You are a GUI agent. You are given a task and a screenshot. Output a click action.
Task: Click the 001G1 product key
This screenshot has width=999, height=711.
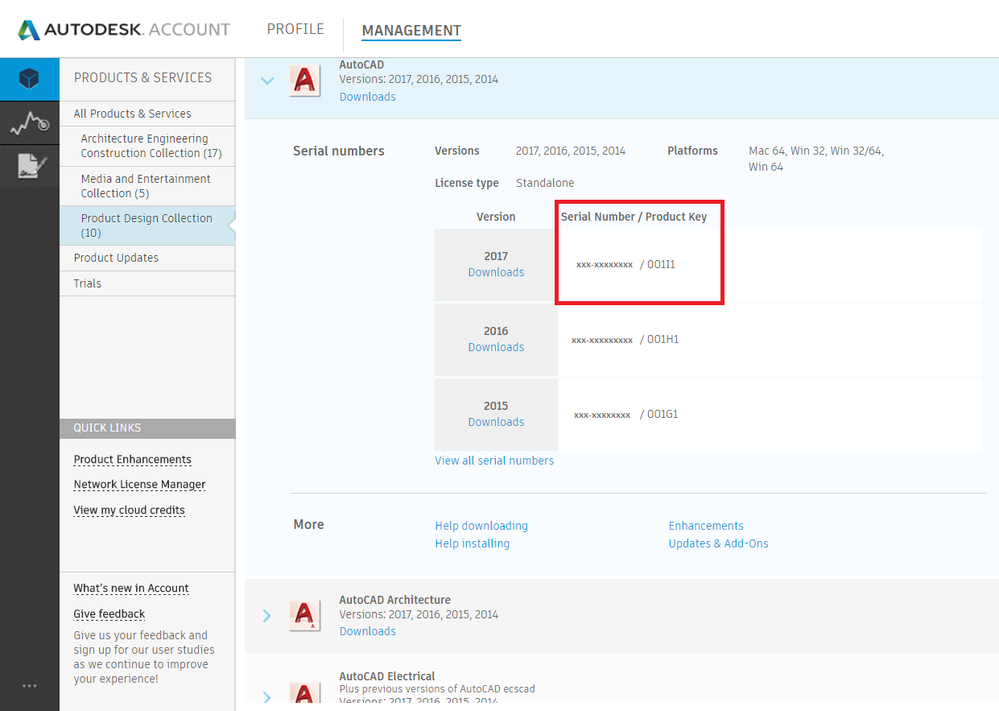pos(663,414)
